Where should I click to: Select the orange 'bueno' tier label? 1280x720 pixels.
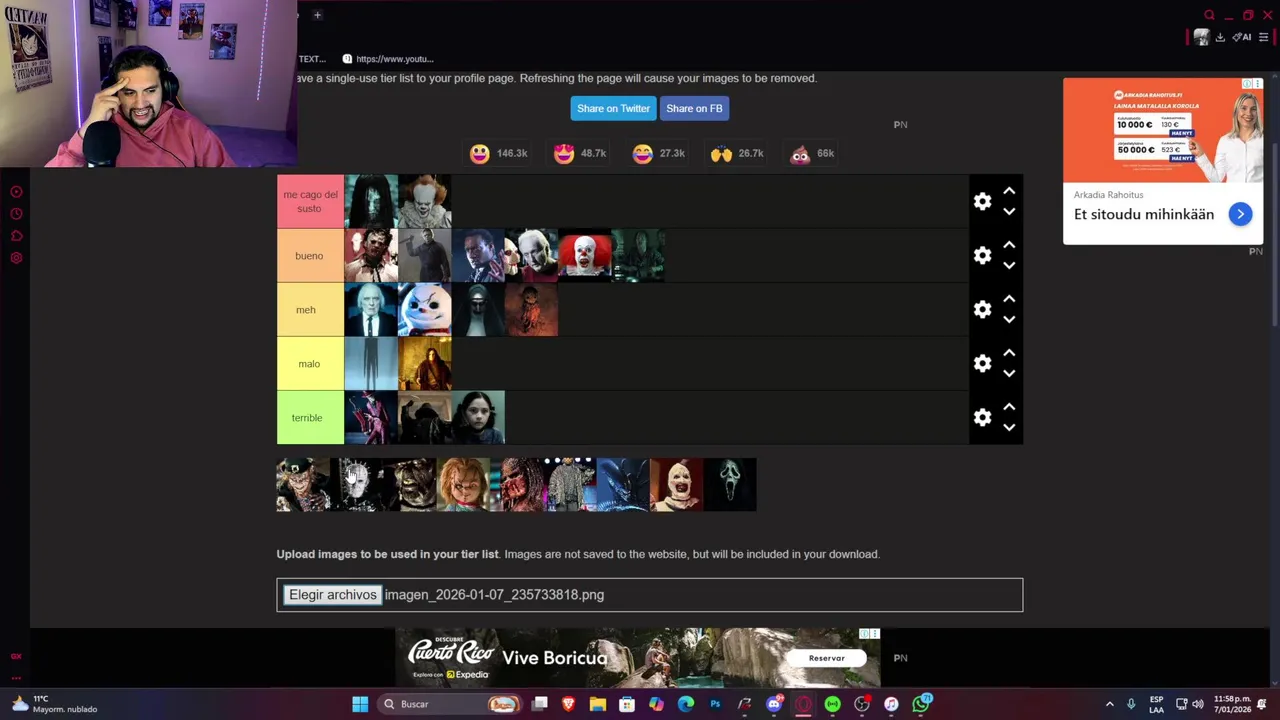[310, 256]
